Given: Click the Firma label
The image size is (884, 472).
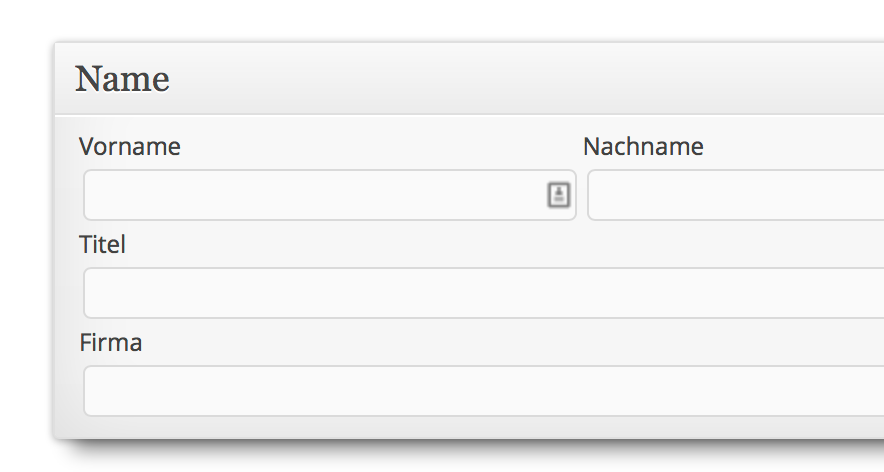Looking at the screenshot, I should pyautogui.click(x=110, y=342).
